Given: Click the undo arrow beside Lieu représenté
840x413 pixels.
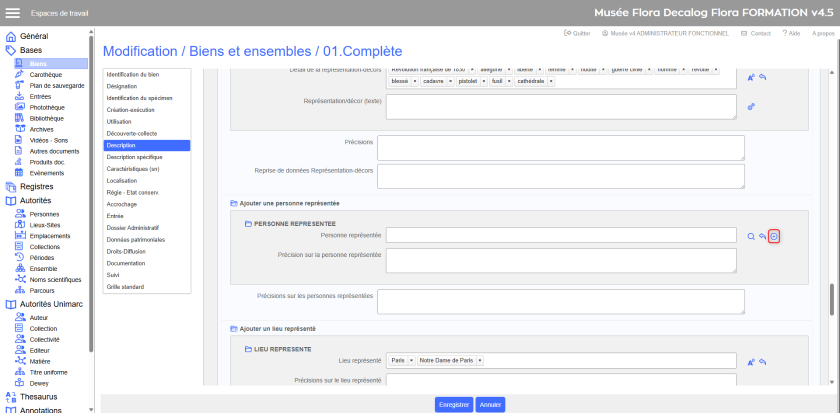Looking at the screenshot, I should [x=762, y=361].
